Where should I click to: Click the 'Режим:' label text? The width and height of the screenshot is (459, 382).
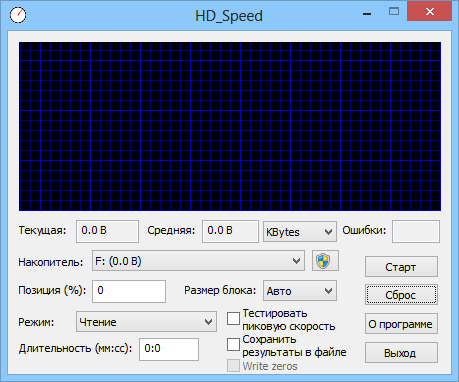point(36,322)
